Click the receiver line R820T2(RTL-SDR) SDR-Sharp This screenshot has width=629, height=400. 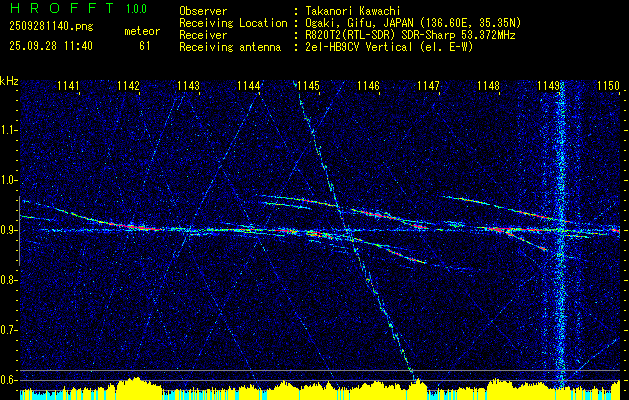point(378,35)
